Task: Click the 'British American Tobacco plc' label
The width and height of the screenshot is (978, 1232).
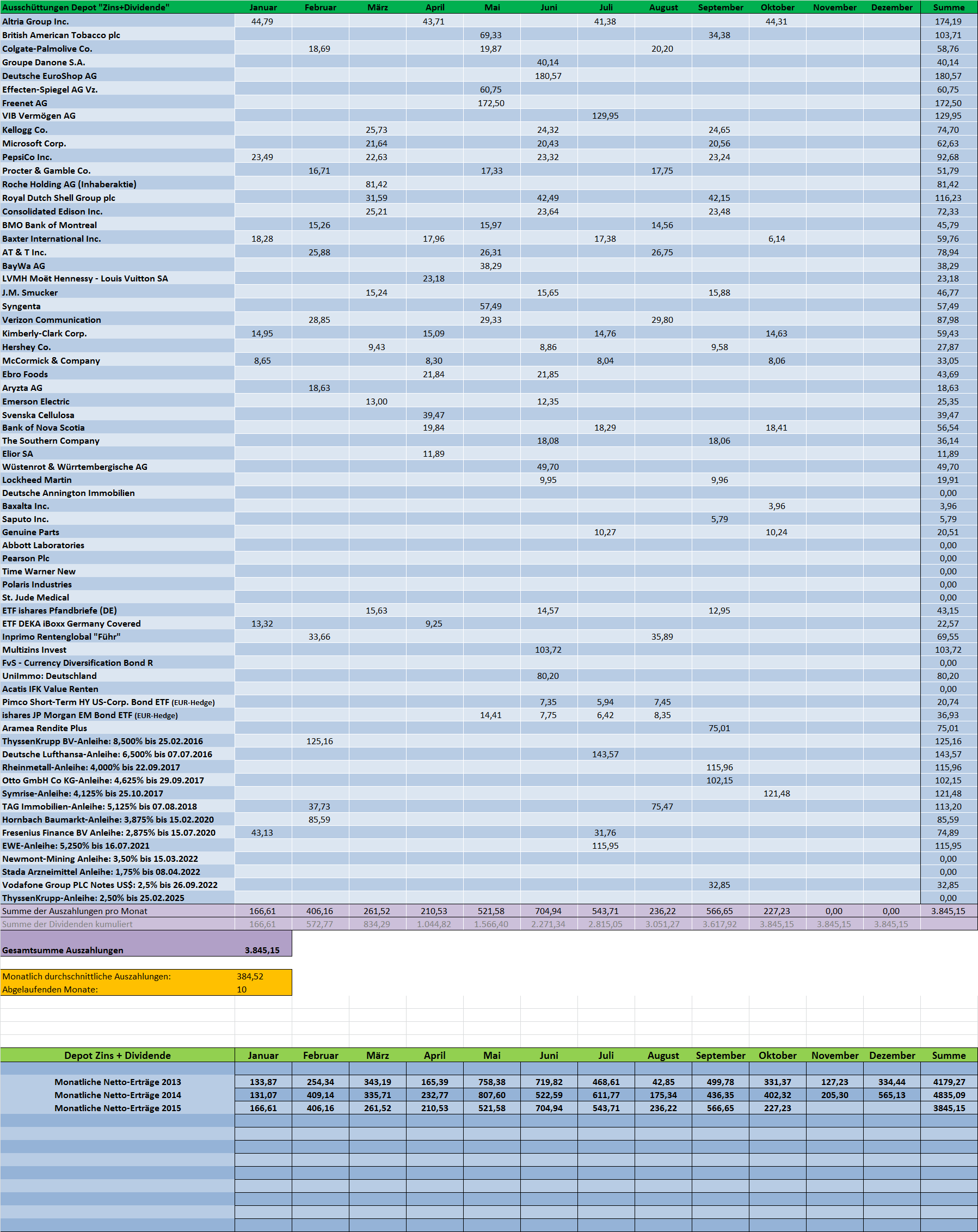Action: (61, 35)
